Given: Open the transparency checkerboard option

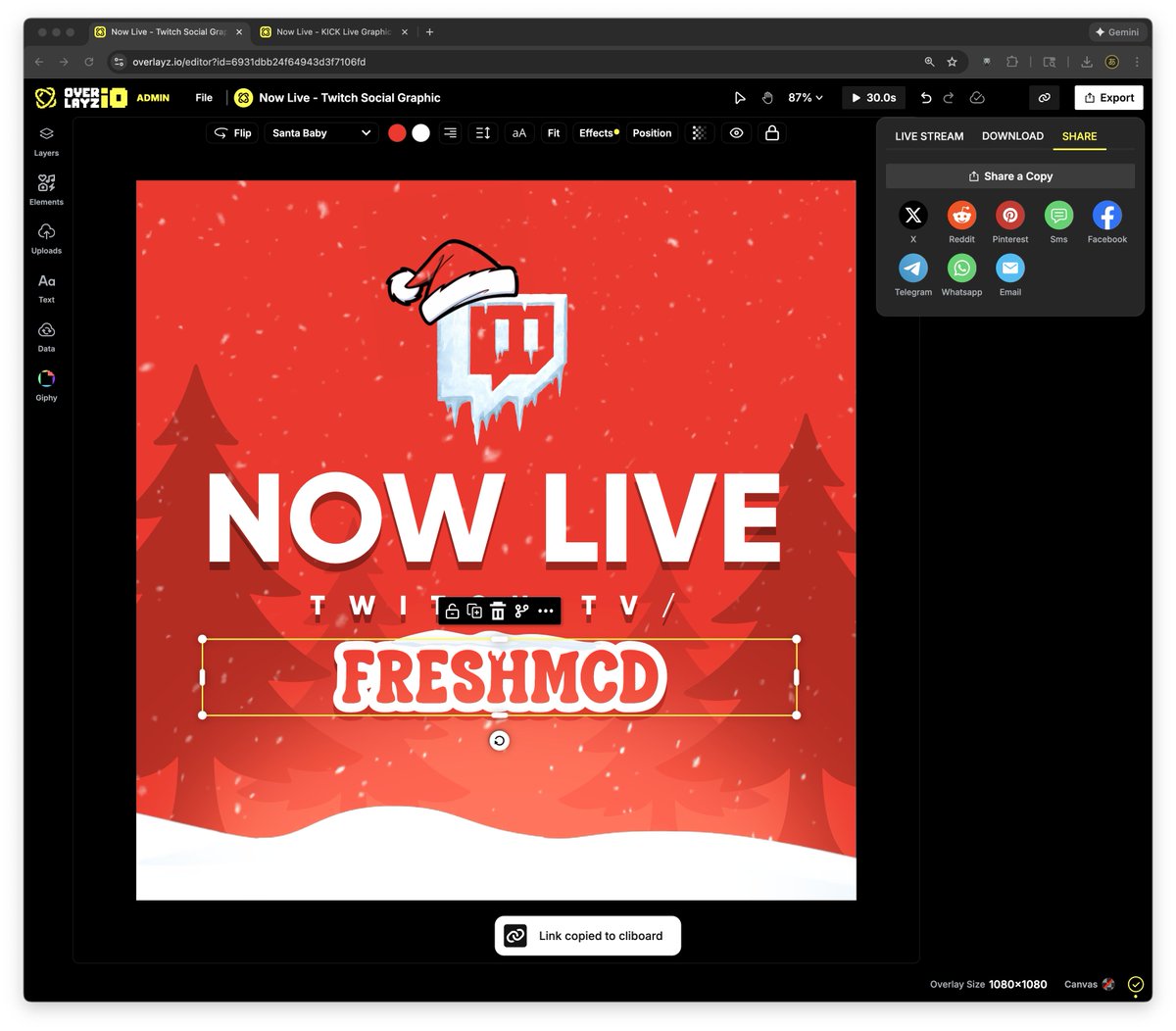Looking at the screenshot, I should coord(699,133).
